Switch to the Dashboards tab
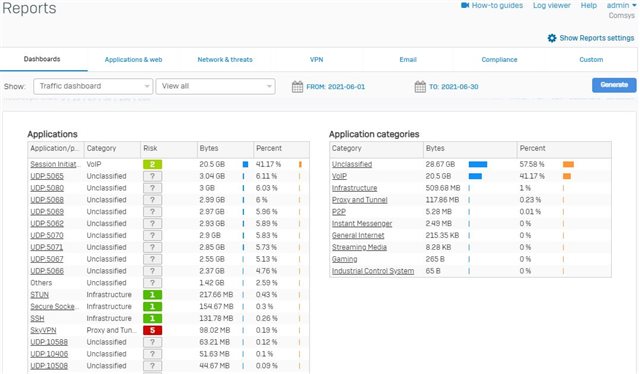 [x=42, y=59]
